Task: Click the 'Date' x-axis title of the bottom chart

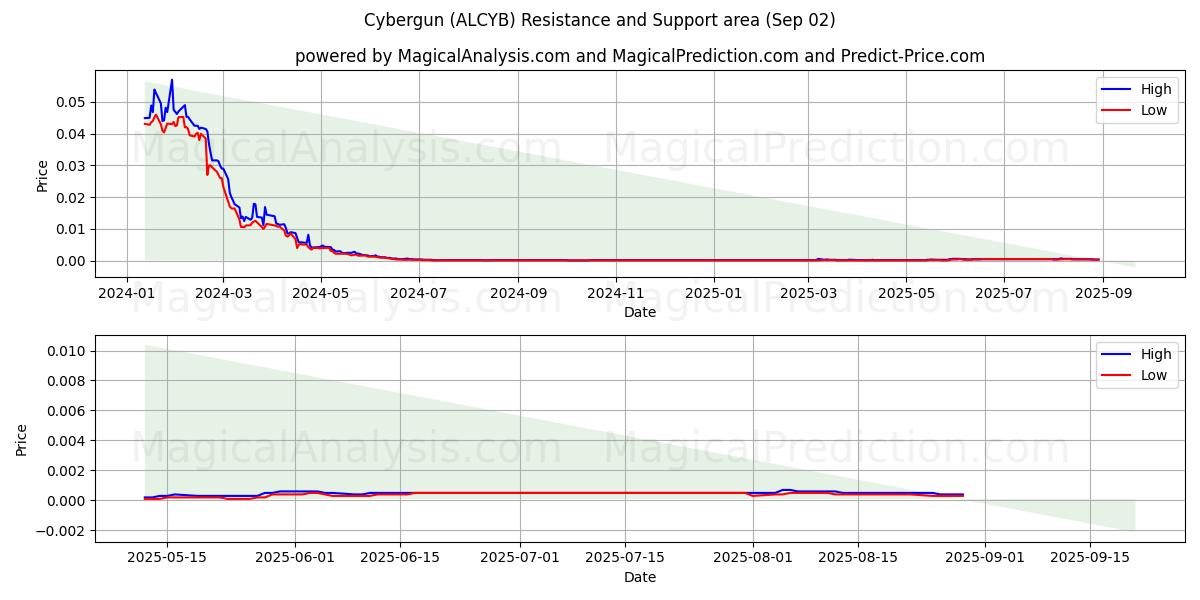Action: pos(640,577)
